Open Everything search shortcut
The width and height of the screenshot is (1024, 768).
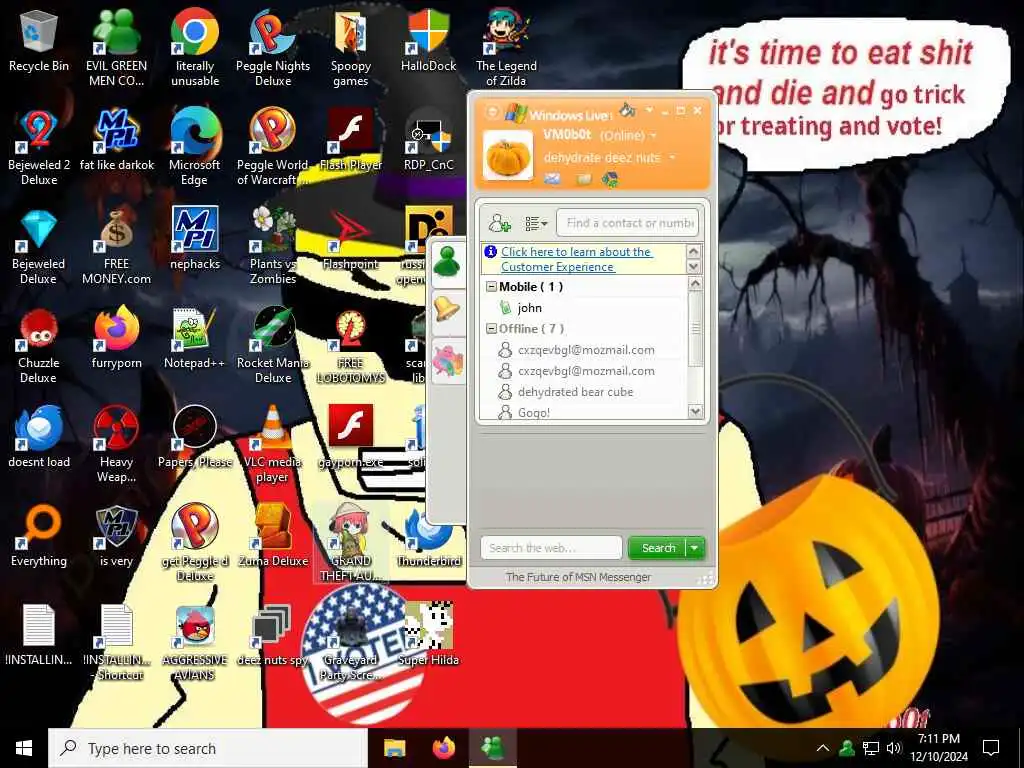pyautogui.click(x=39, y=538)
